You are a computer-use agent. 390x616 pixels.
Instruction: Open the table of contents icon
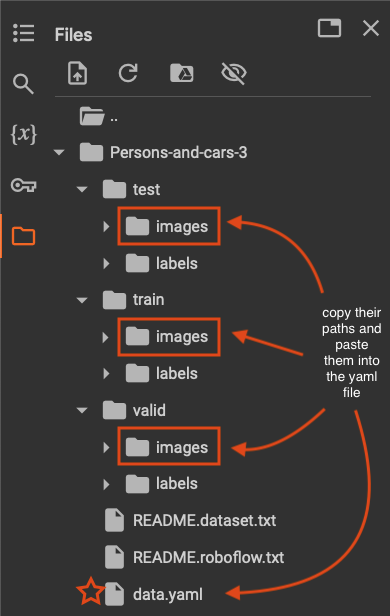pyautogui.click(x=24, y=33)
